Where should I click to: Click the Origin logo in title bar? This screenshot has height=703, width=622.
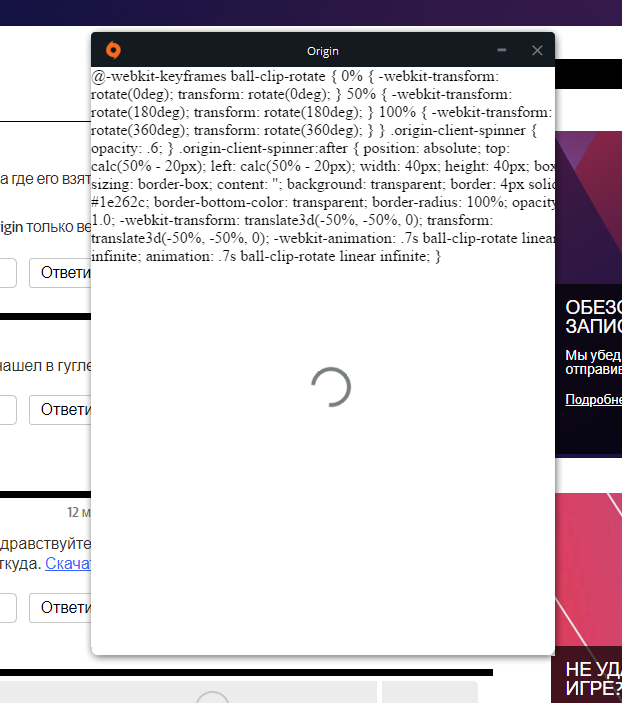click(113, 50)
